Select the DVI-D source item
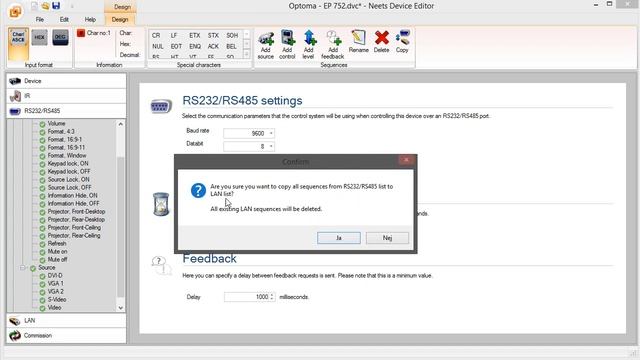Viewport: 640px width, 360px height. [x=55, y=276]
